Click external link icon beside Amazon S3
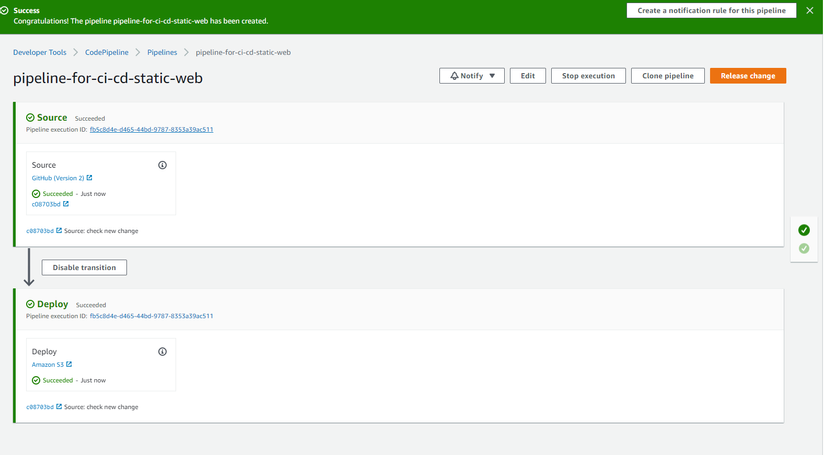Screen dimensions: 825x455 [x=69, y=365]
